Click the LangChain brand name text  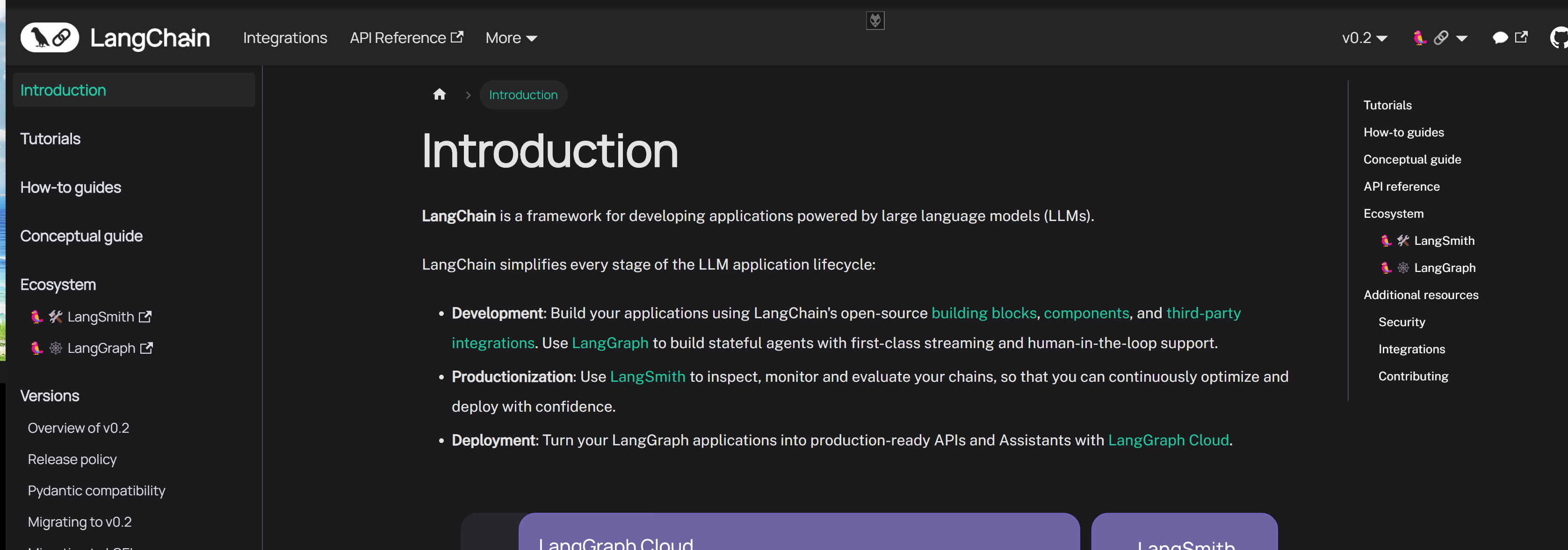pyautogui.click(x=150, y=38)
